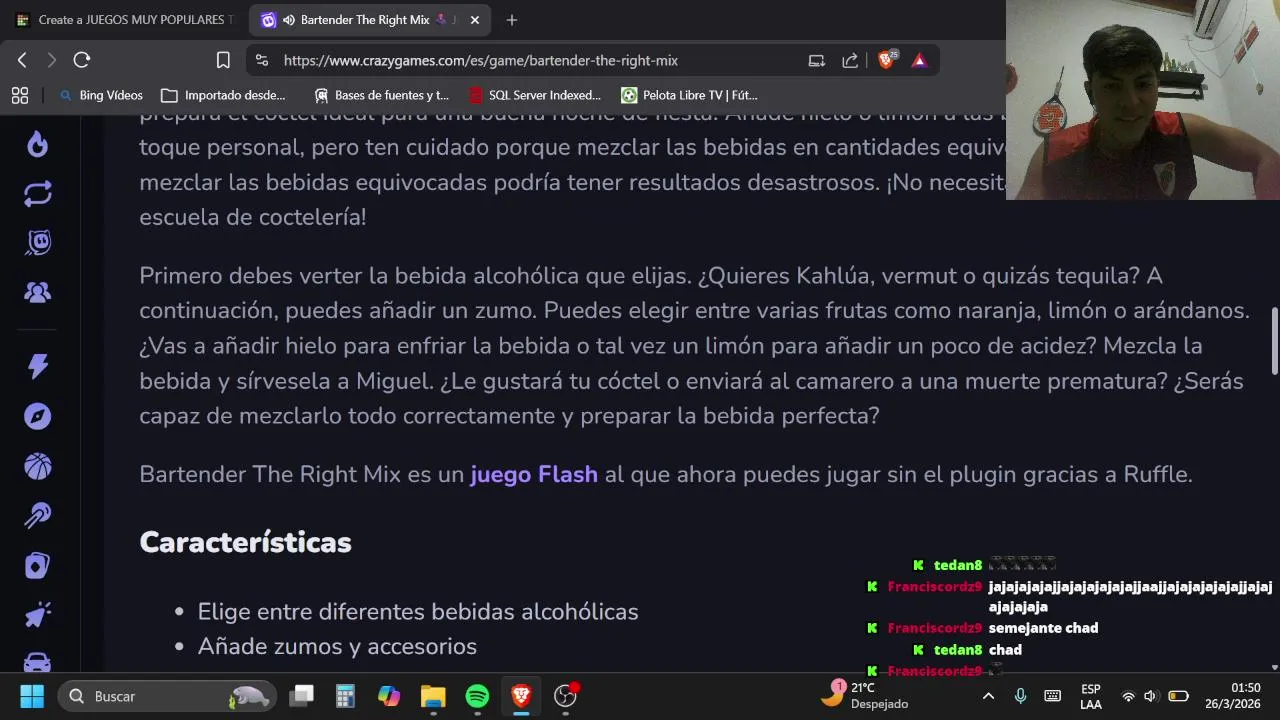Open the Bases de fuentes y t... bookmark
Viewport: 1280px width, 720px height.
pyautogui.click(x=381, y=95)
